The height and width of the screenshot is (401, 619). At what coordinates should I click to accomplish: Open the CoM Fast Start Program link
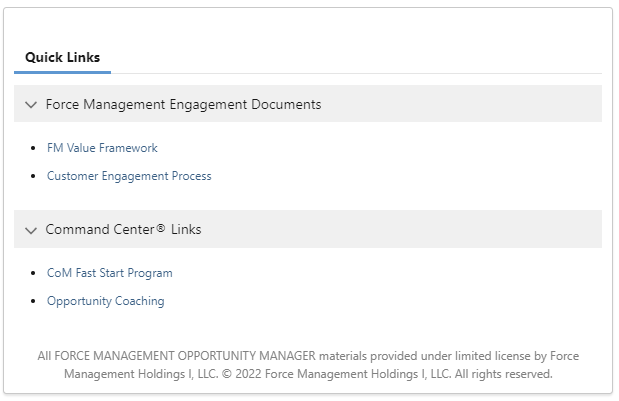tap(109, 273)
